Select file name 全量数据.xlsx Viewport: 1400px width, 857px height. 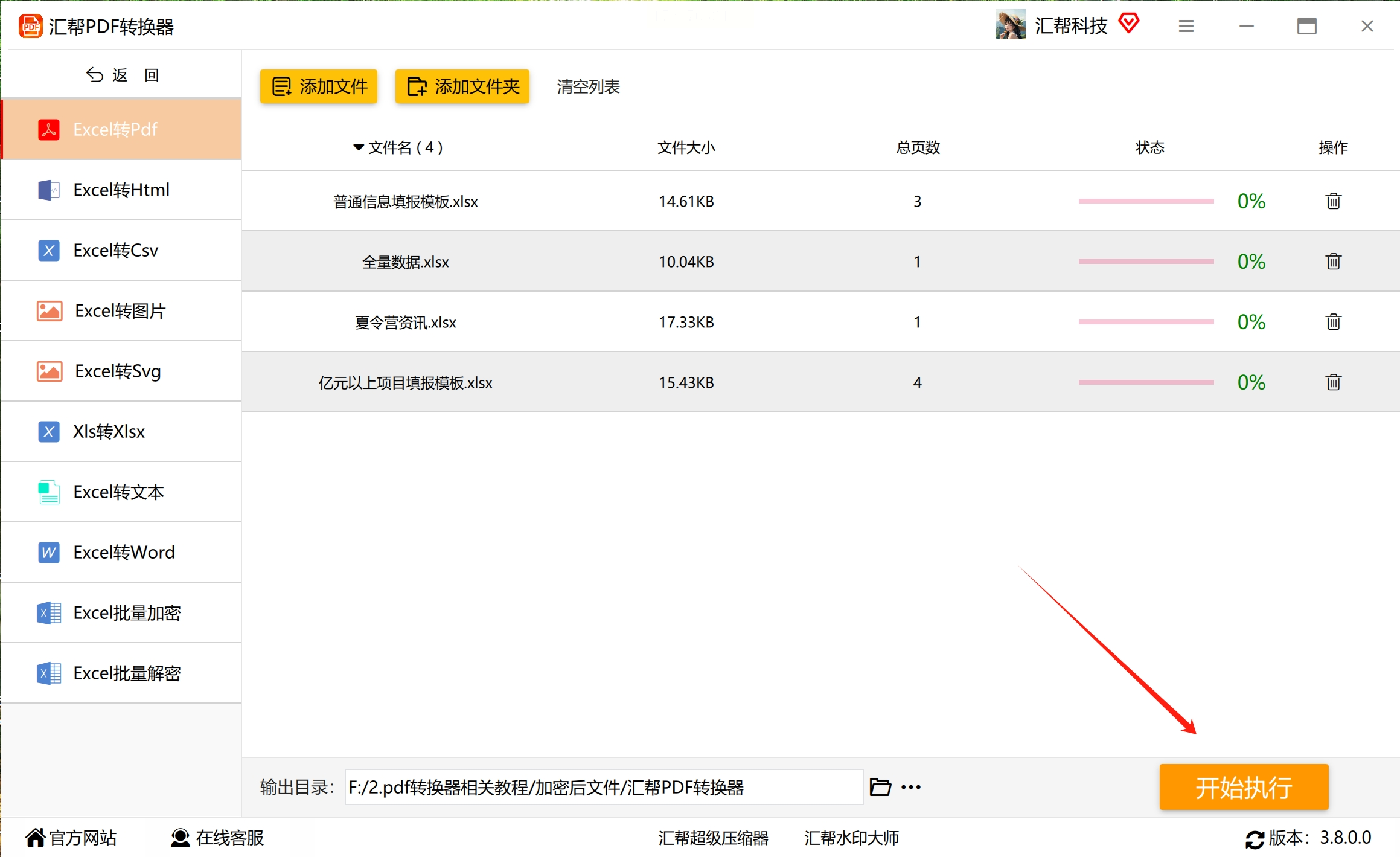coord(406,262)
